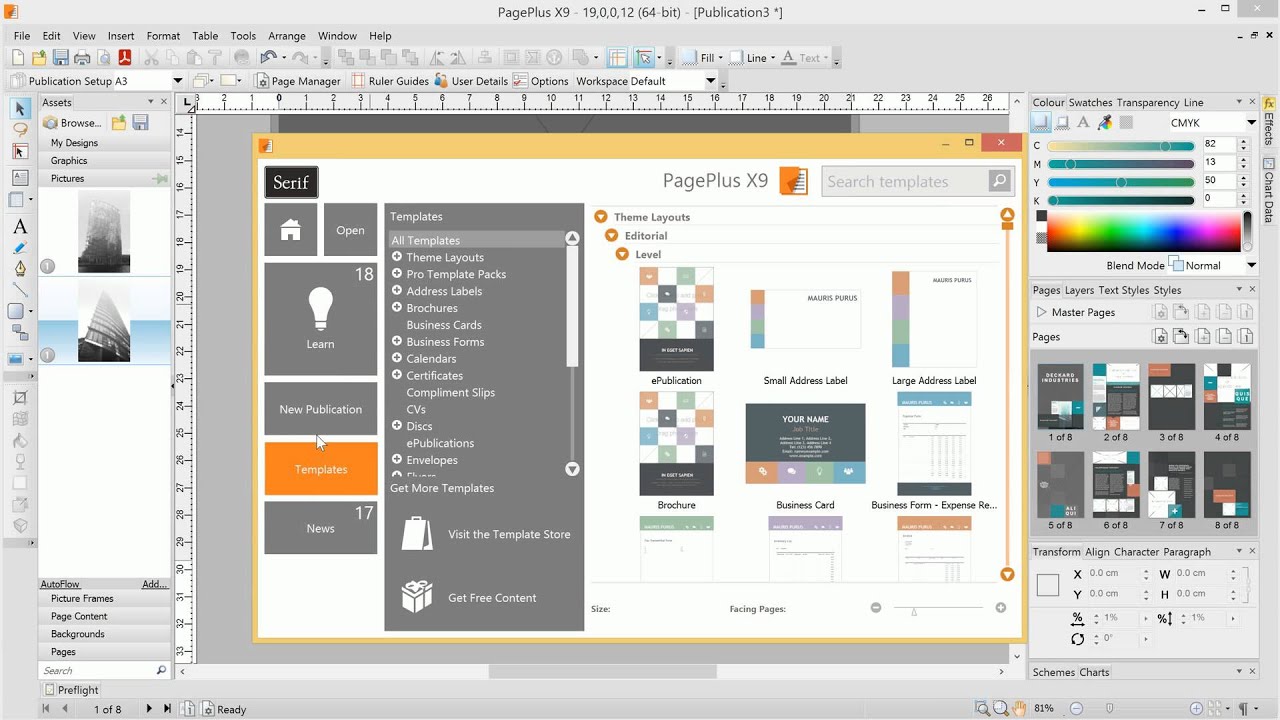Select the Business Card template thumbnail
This screenshot has width=1280, height=720.
(x=805, y=444)
